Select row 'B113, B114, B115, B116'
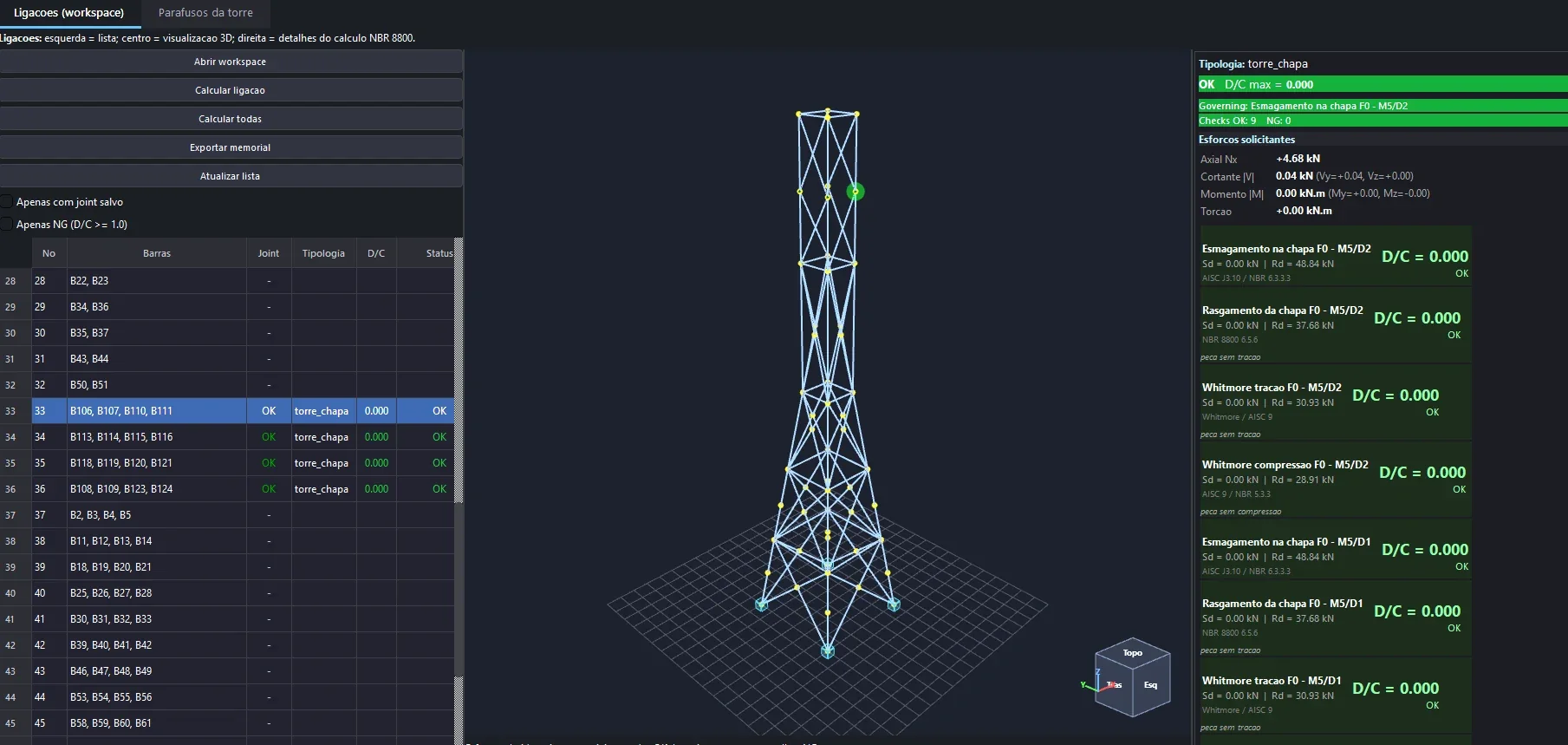Viewport: 1568px width, 745px height. (243, 437)
